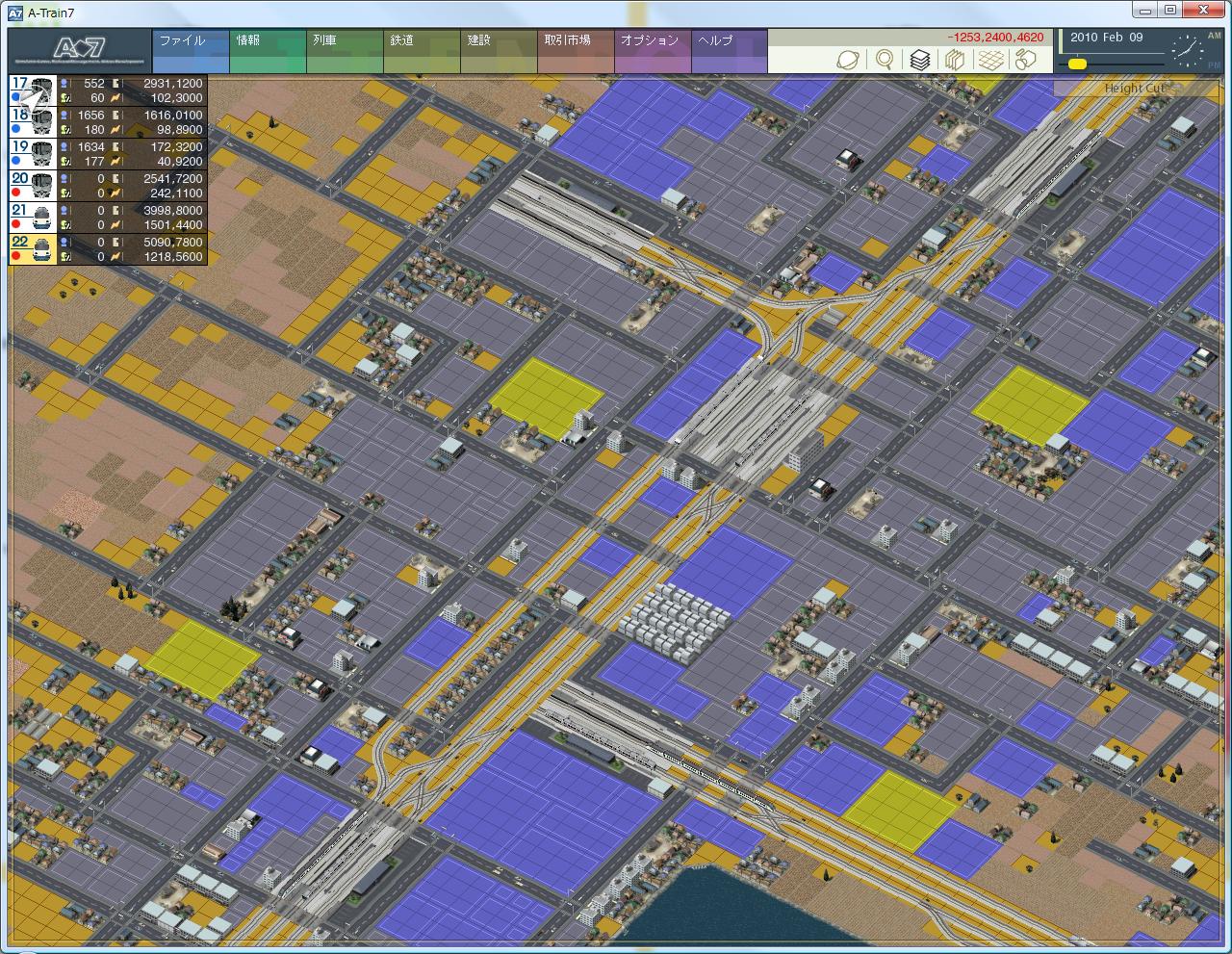Image resolution: width=1232 pixels, height=954 pixels.
Task: Click the planet globe view icon
Action: click(850, 60)
